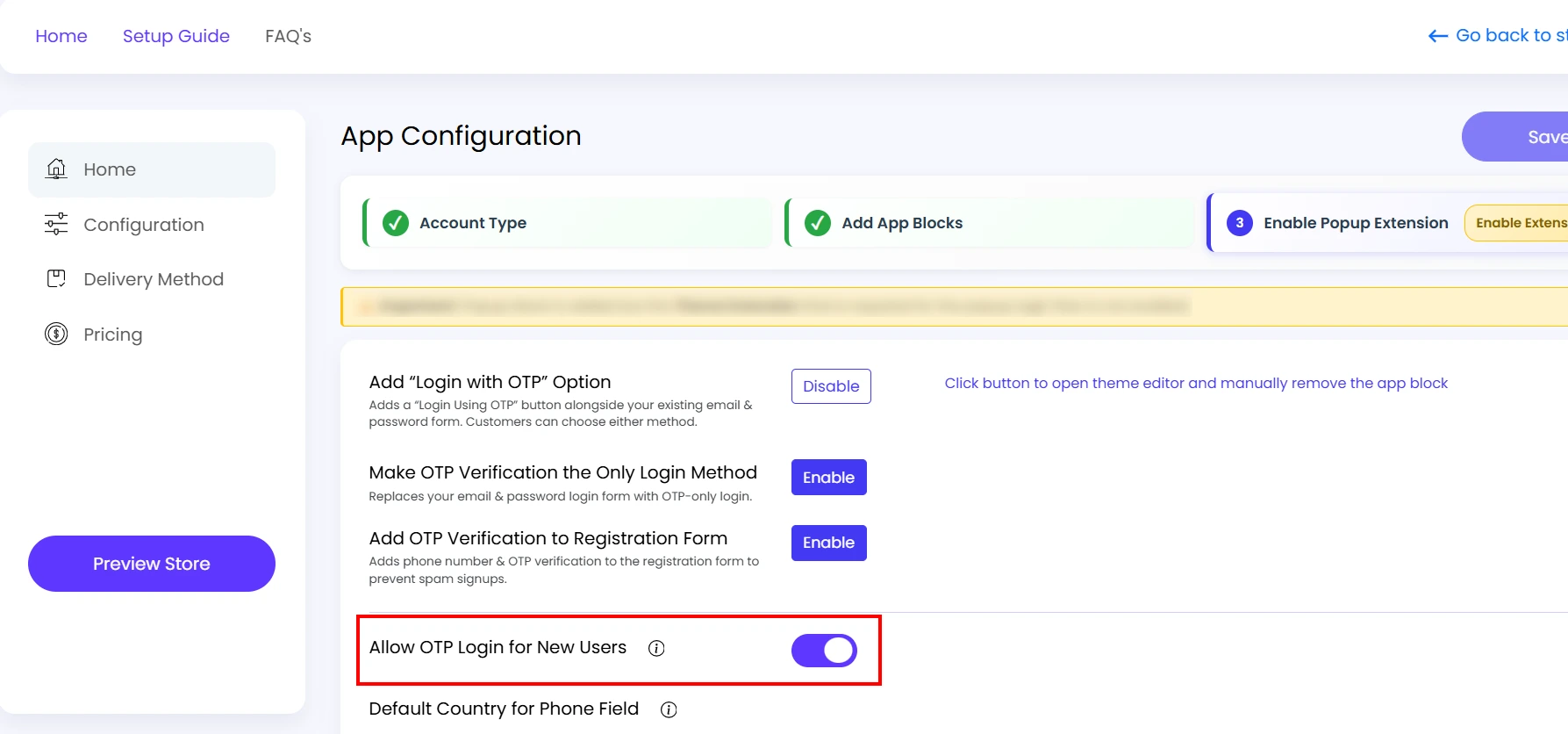
Task: Toggle Allow OTP Login for New Users off
Action: coord(824,650)
